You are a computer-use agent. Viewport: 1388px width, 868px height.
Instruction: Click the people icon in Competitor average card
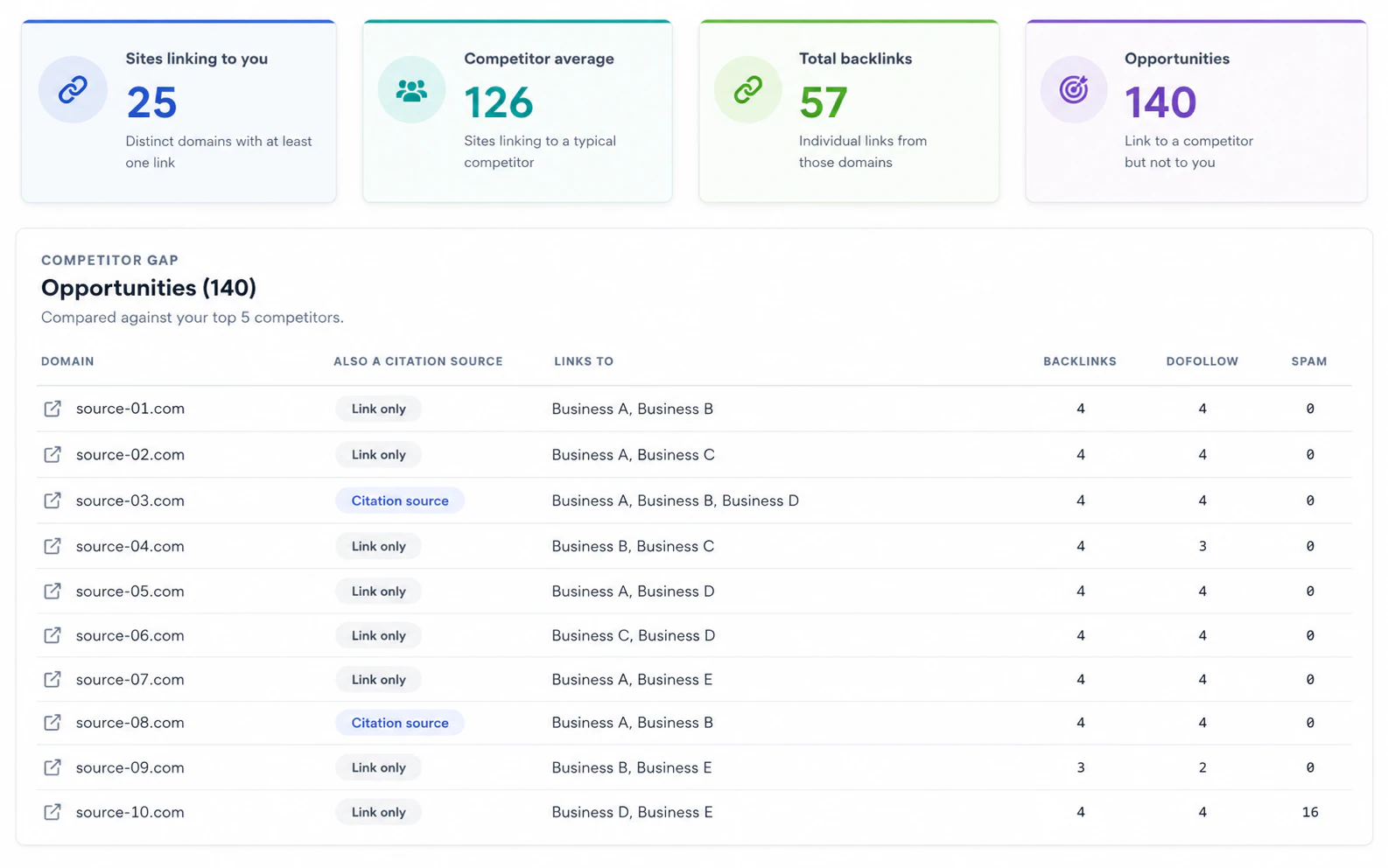pyautogui.click(x=411, y=89)
